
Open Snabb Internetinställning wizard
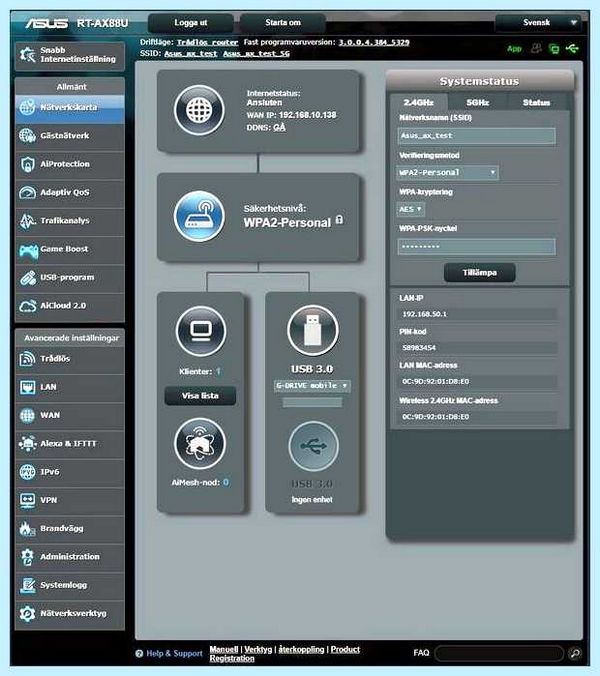click(70, 55)
